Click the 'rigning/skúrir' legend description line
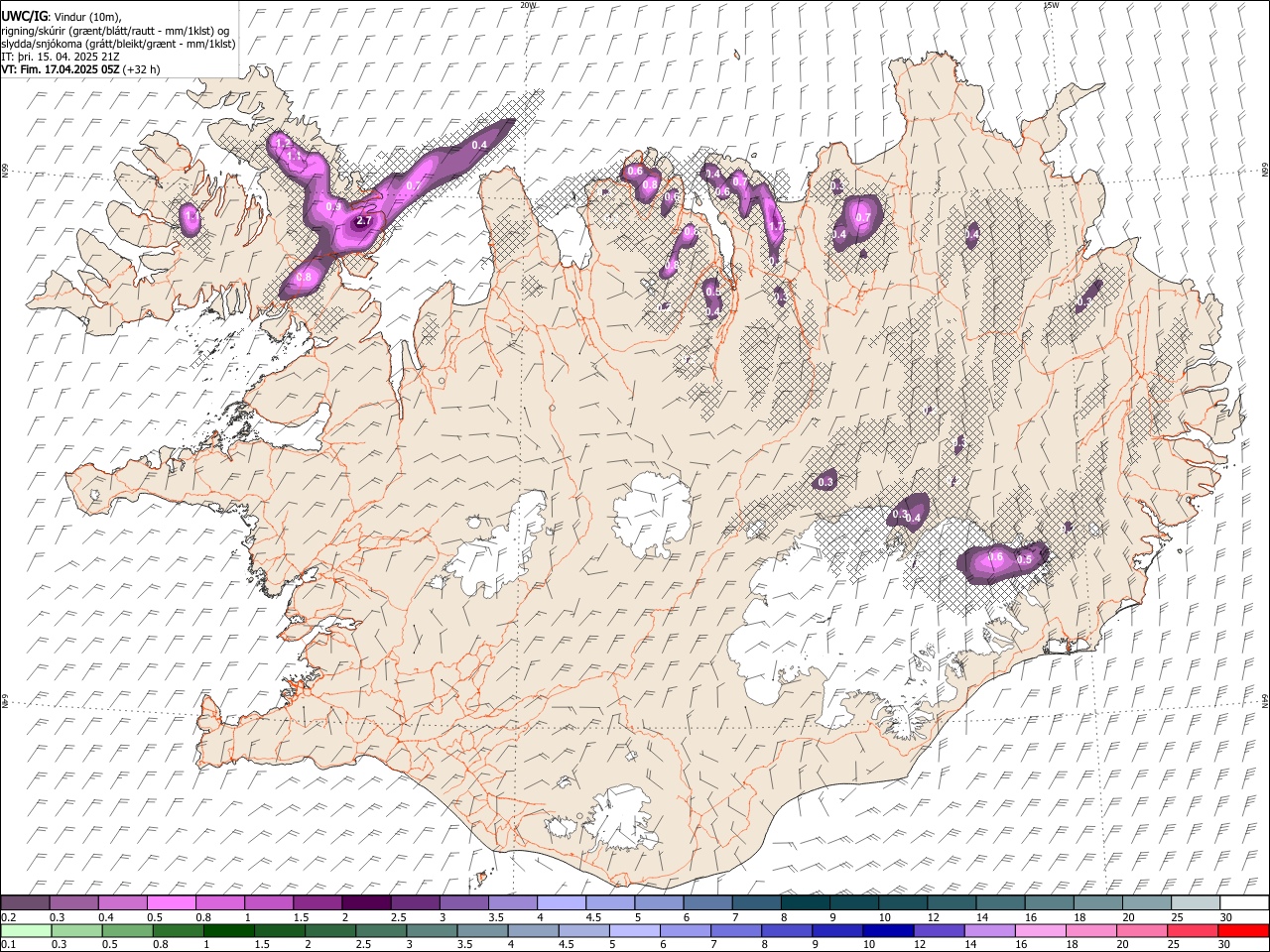 (x=115, y=31)
